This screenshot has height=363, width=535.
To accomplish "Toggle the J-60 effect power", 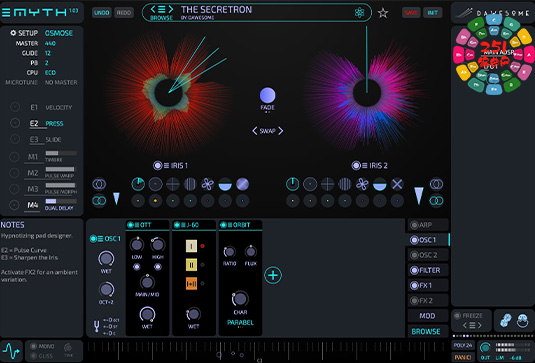I will point(177,225).
